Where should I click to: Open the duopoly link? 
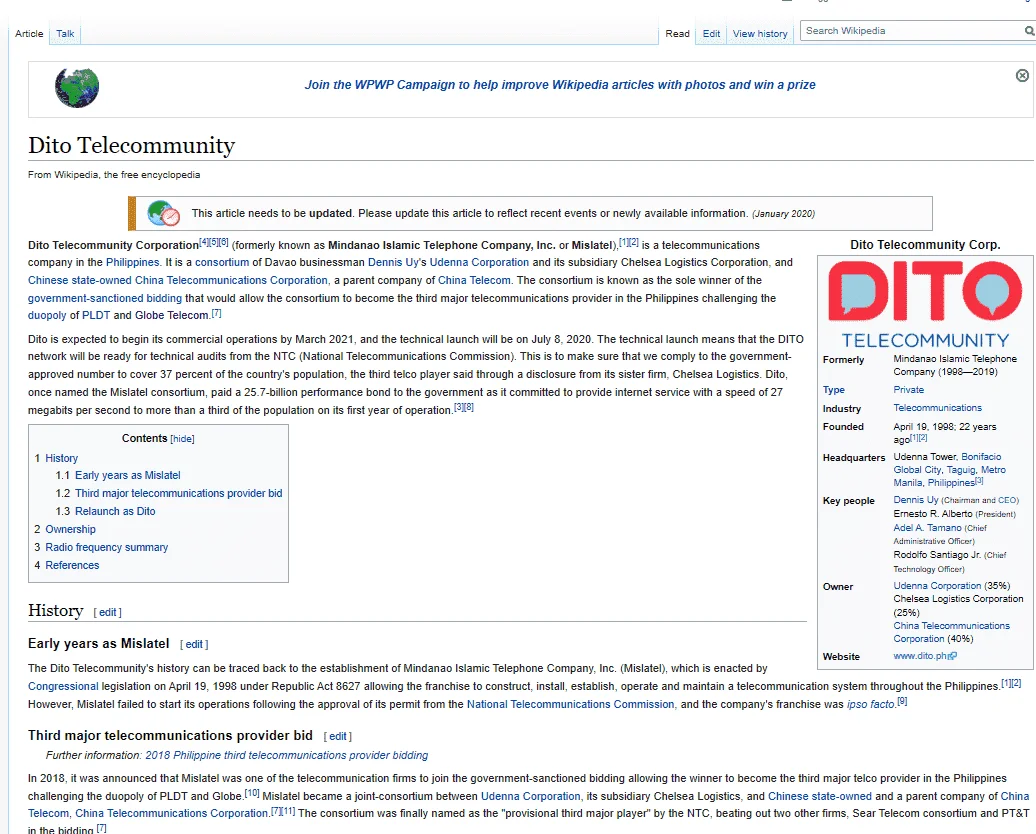point(47,315)
